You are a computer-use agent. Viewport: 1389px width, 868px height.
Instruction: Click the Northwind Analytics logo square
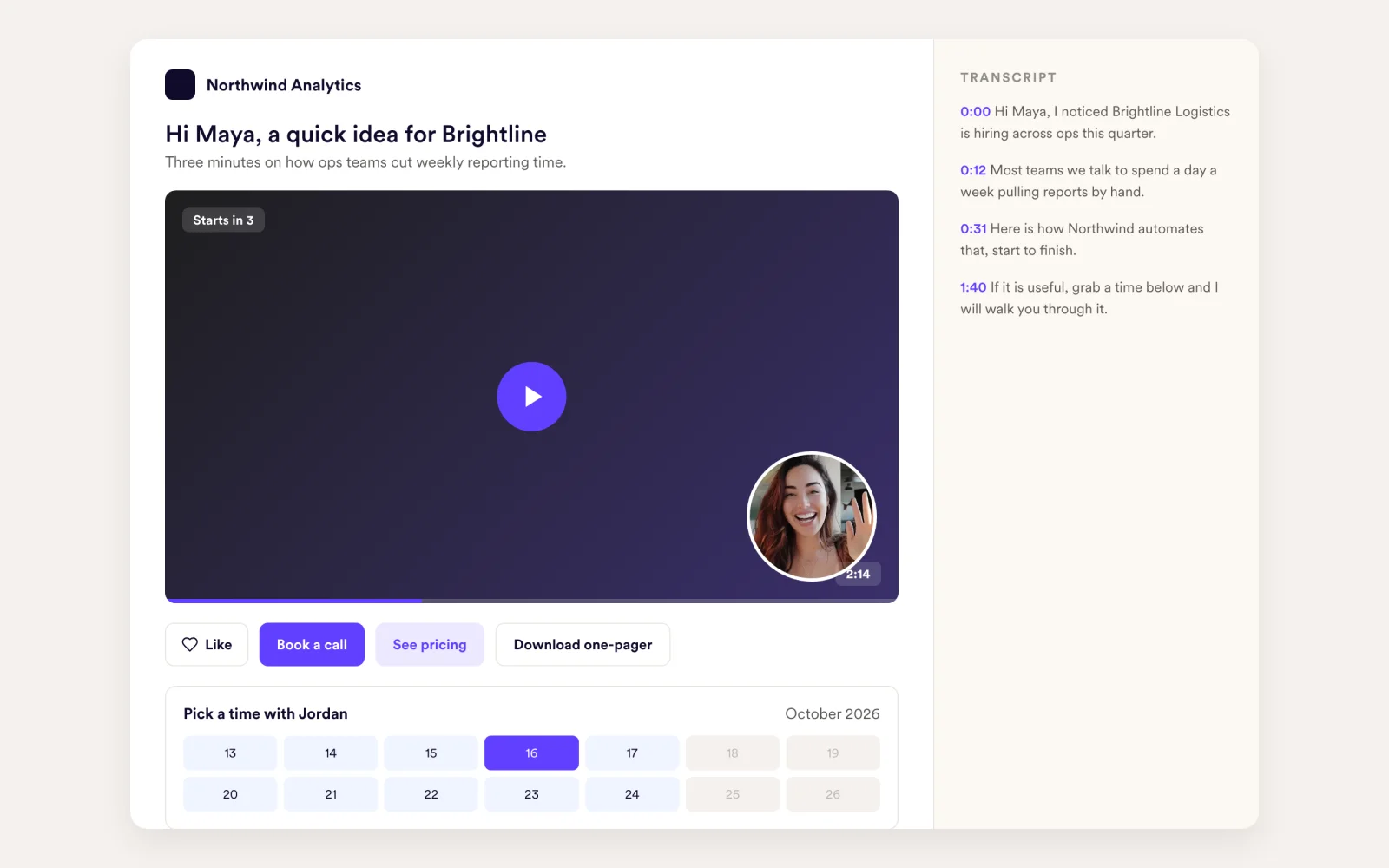pyautogui.click(x=180, y=85)
